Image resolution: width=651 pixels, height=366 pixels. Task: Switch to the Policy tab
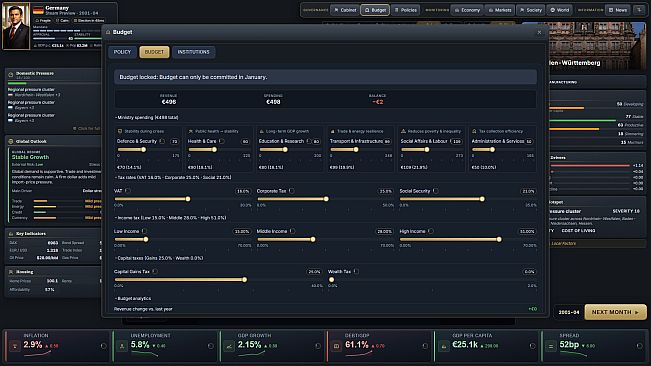pos(122,52)
